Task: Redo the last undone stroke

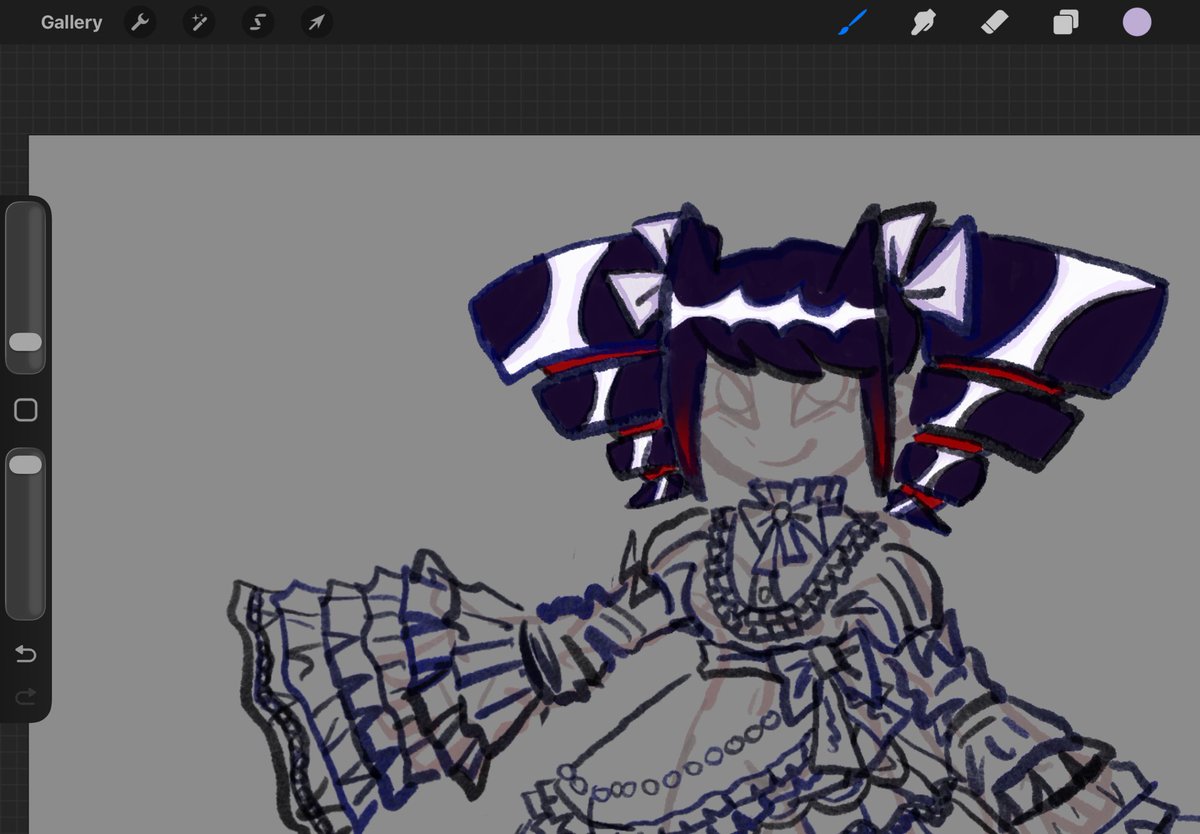Action: click(x=26, y=695)
